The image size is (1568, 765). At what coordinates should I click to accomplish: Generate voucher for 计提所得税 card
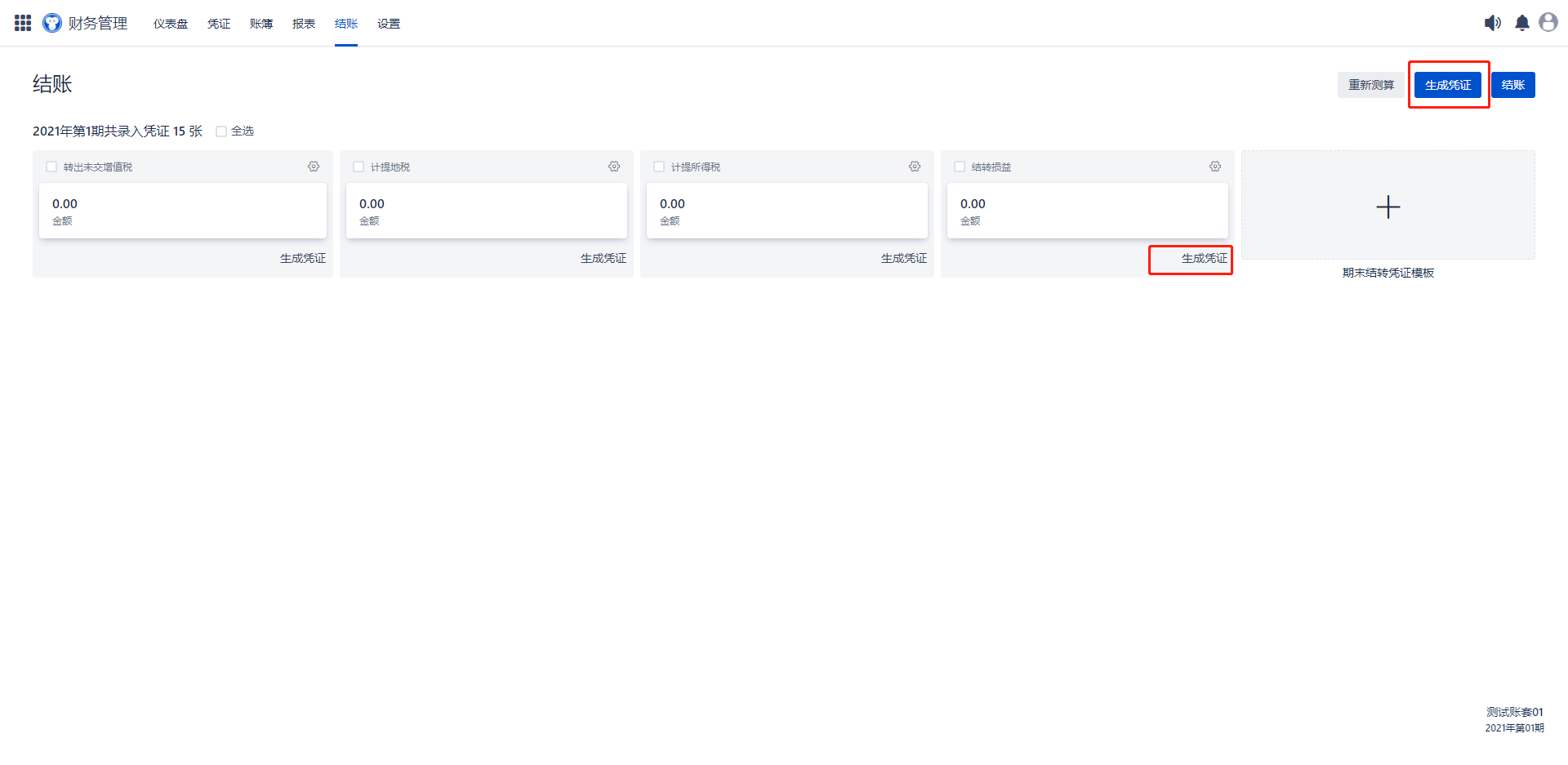click(904, 258)
